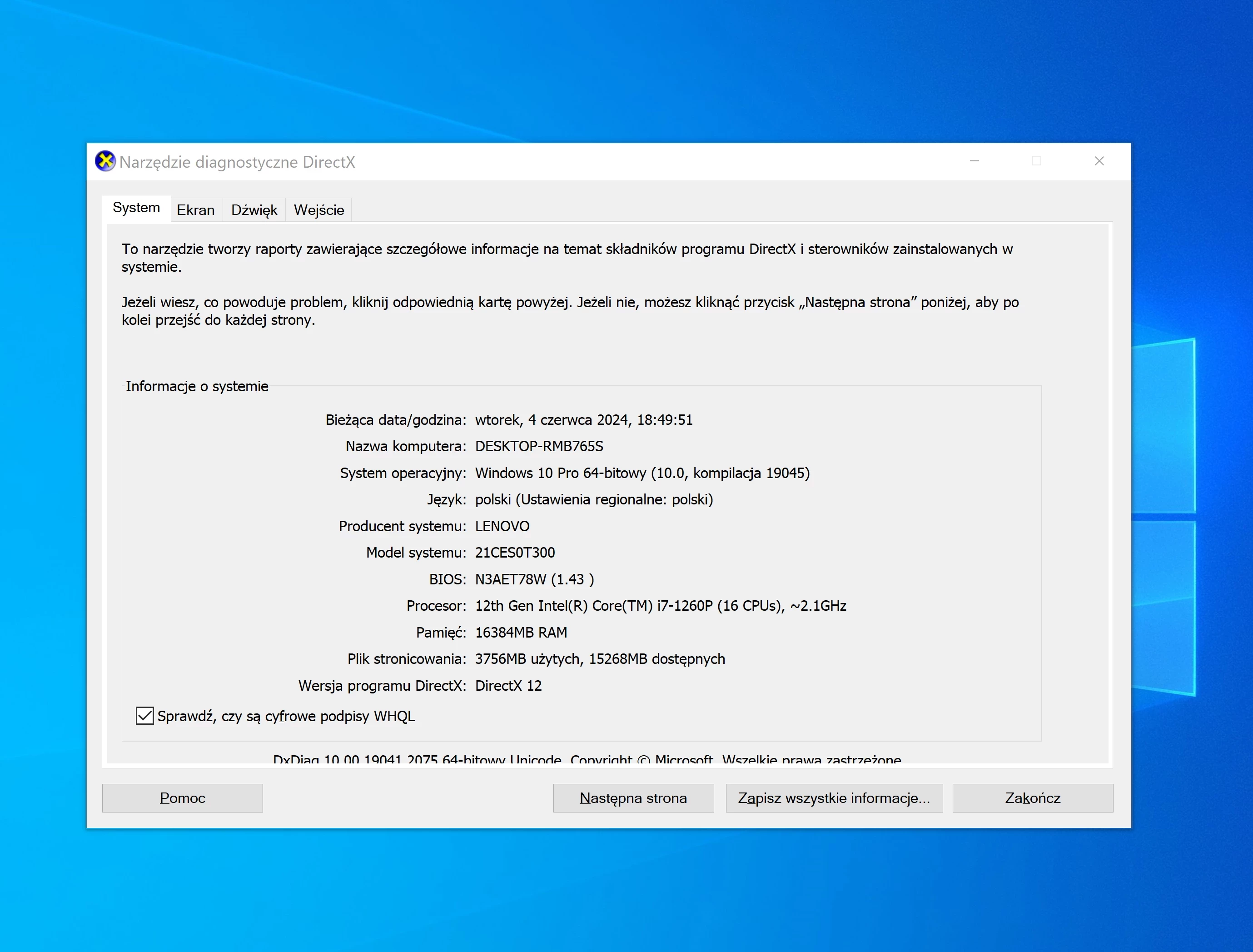Click the 'Model systemu:' label
Image resolution: width=1253 pixels, height=952 pixels.
(x=416, y=553)
